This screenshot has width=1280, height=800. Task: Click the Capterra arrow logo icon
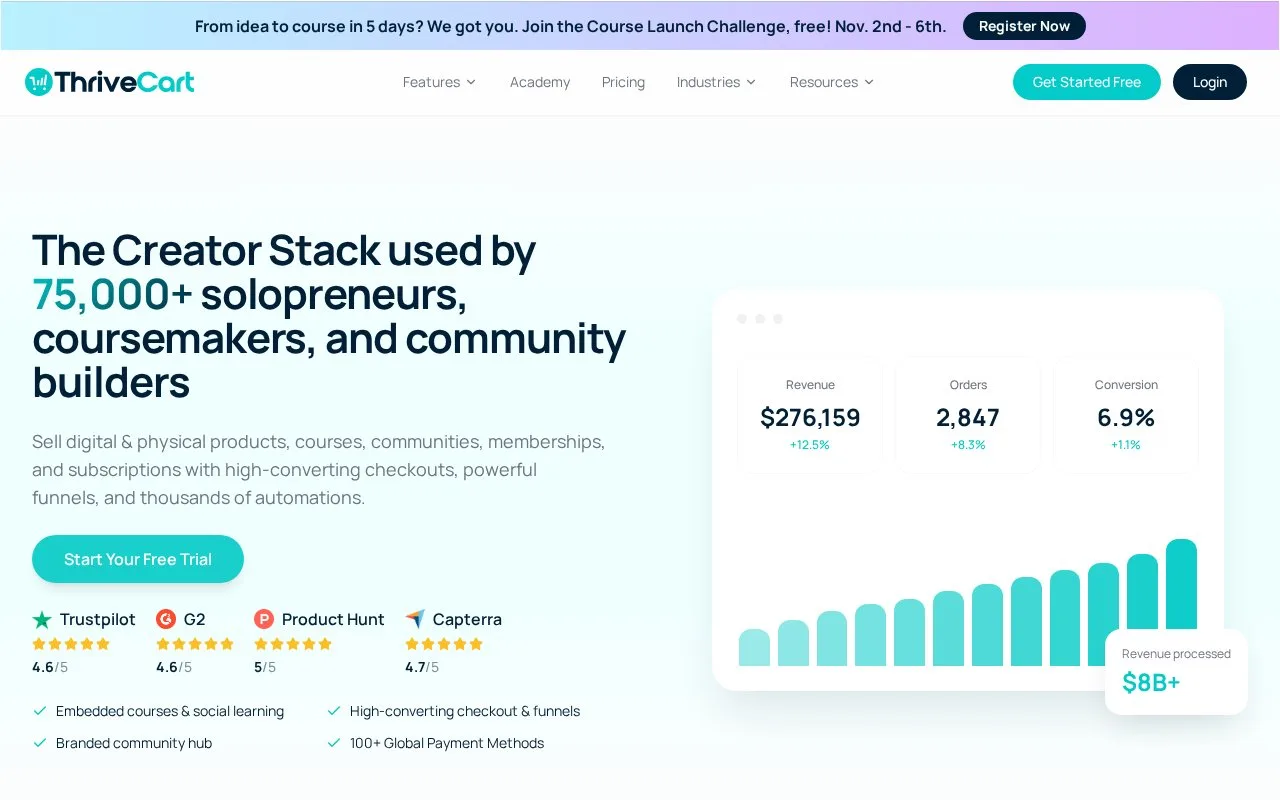415,619
